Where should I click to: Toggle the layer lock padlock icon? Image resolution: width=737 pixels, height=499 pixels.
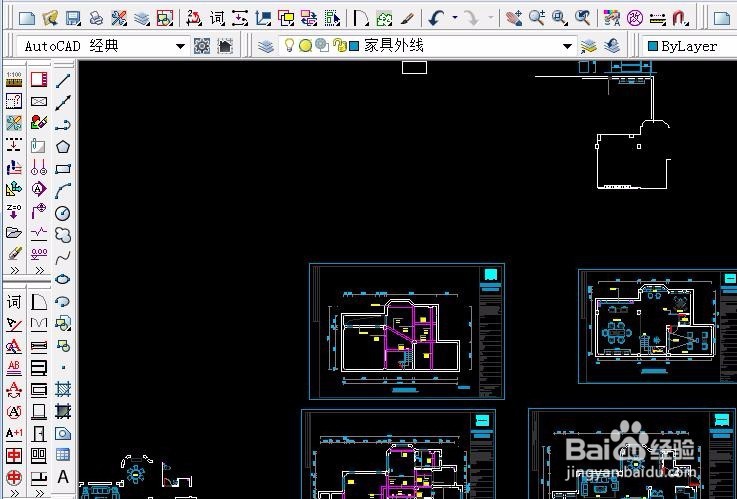339,46
